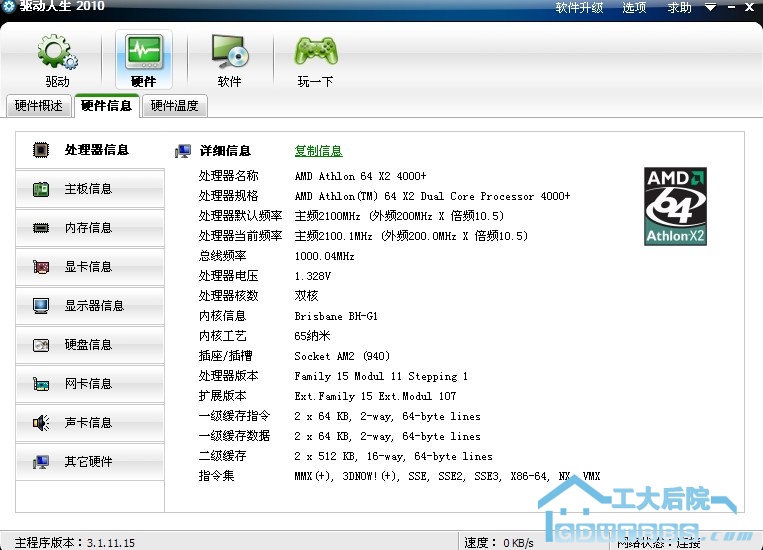This screenshot has height=550, width=763.
Task: Select 处理器信息 in the sidebar
Action: click(91, 149)
